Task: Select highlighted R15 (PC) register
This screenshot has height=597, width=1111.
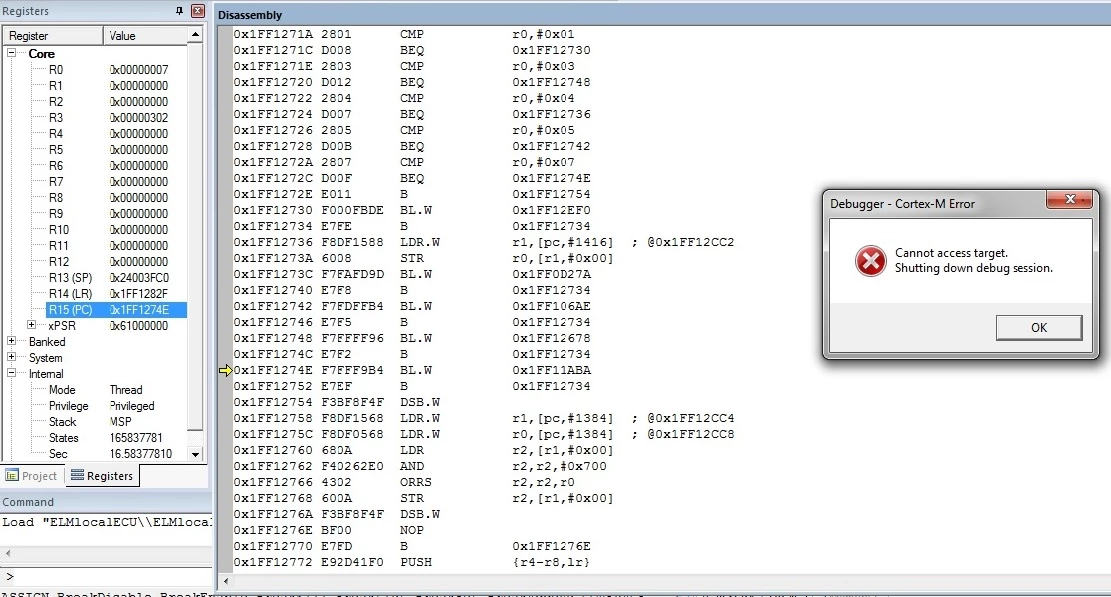Action: (x=116, y=309)
